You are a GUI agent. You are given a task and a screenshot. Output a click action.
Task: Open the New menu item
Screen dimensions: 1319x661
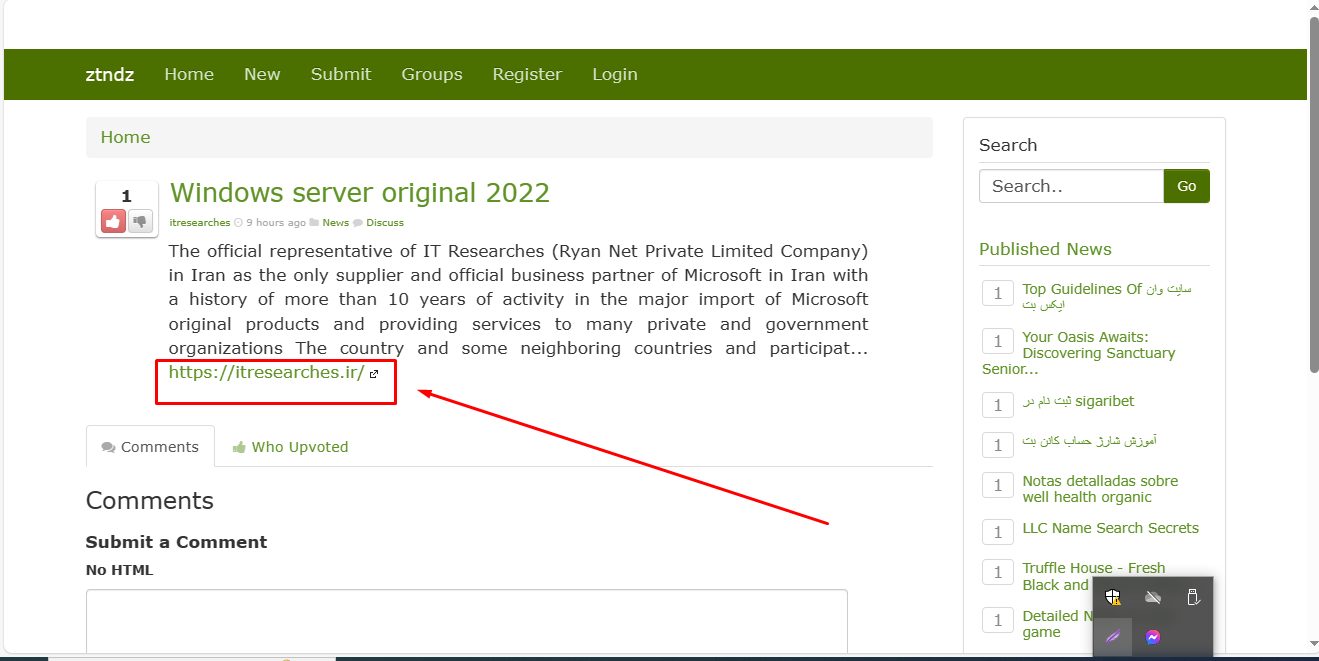coord(262,74)
